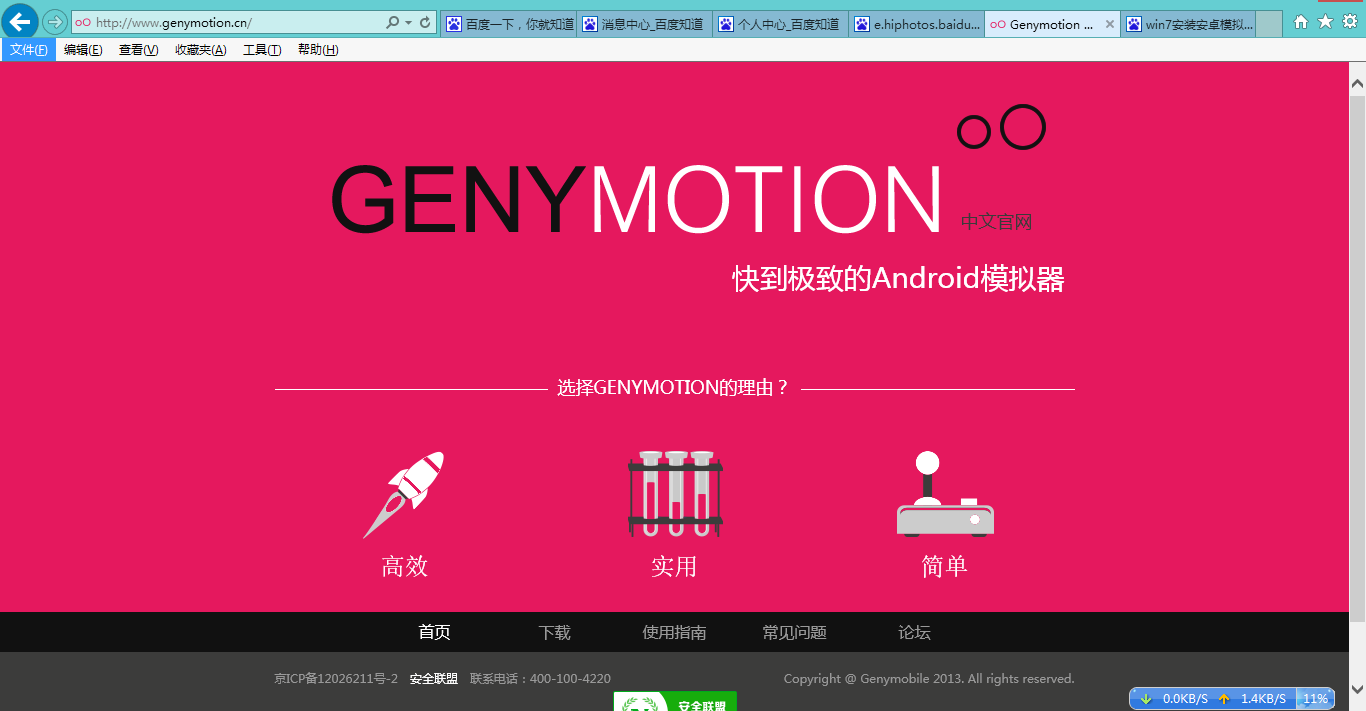The height and width of the screenshot is (711, 1366).
Task: Click the 安全联盟 footer link
Action: point(434,679)
